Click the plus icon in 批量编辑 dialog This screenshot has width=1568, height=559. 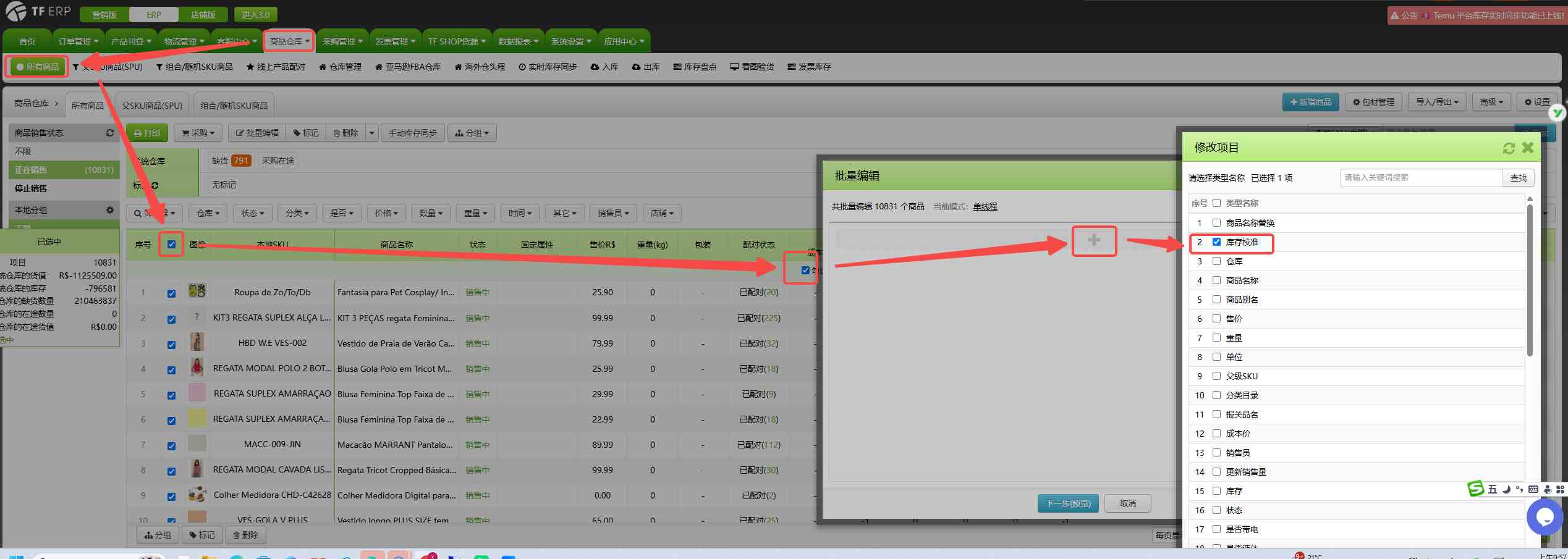(1094, 241)
